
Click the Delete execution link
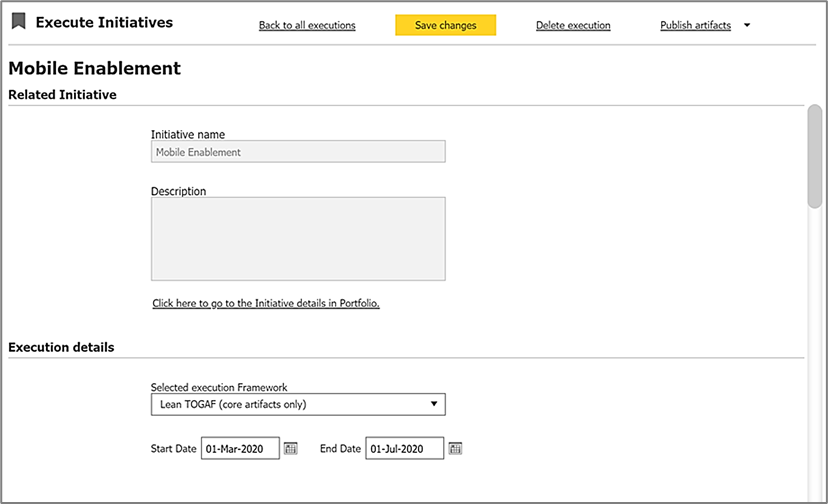point(573,26)
